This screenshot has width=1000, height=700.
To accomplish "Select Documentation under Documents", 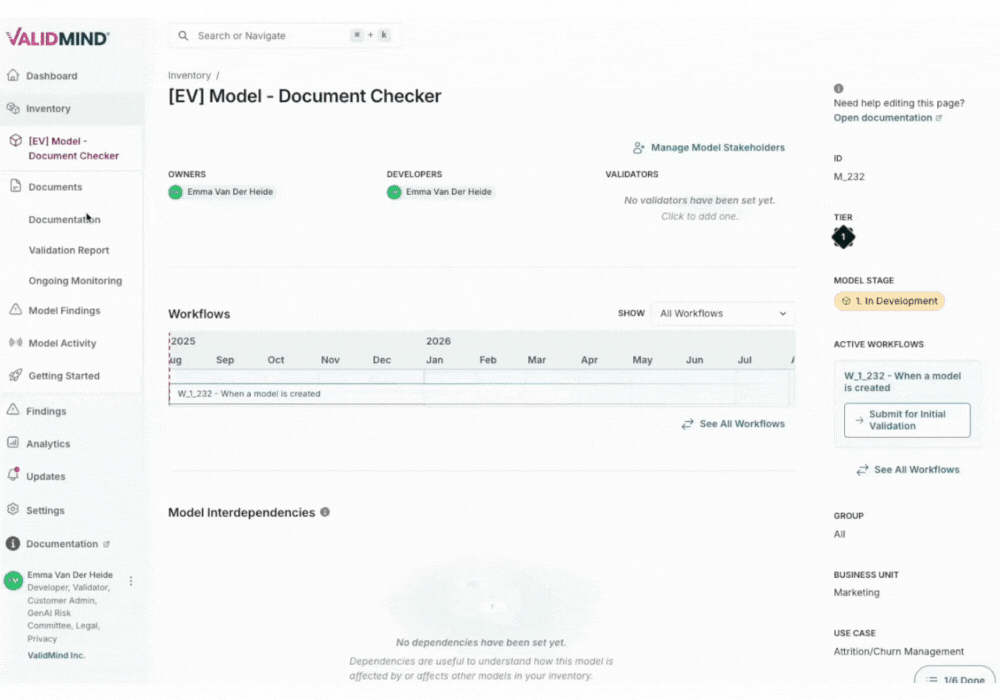I will point(64,219).
